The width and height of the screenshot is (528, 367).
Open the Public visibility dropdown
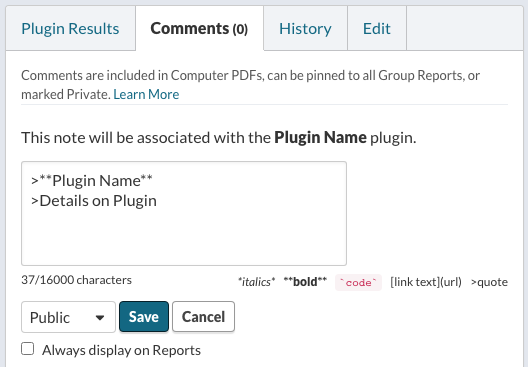(68, 317)
